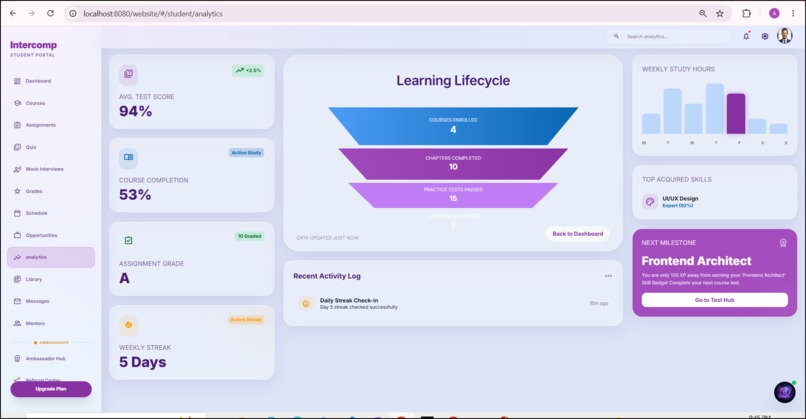Open the Chrome three-dot menu
Image resolution: width=806 pixels, height=419 pixels.
(x=793, y=13)
